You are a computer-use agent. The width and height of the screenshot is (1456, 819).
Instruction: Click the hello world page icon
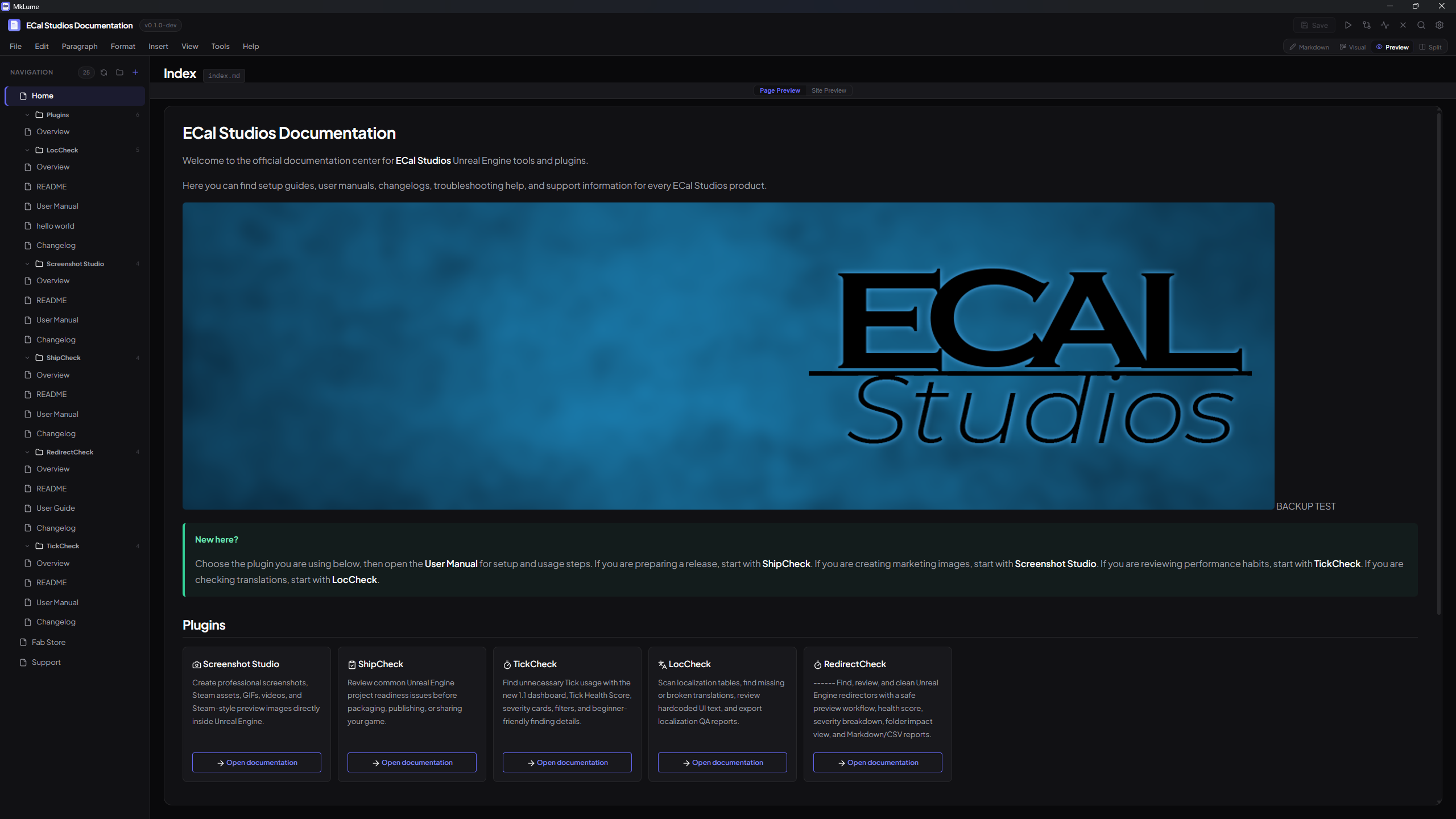point(28,226)
